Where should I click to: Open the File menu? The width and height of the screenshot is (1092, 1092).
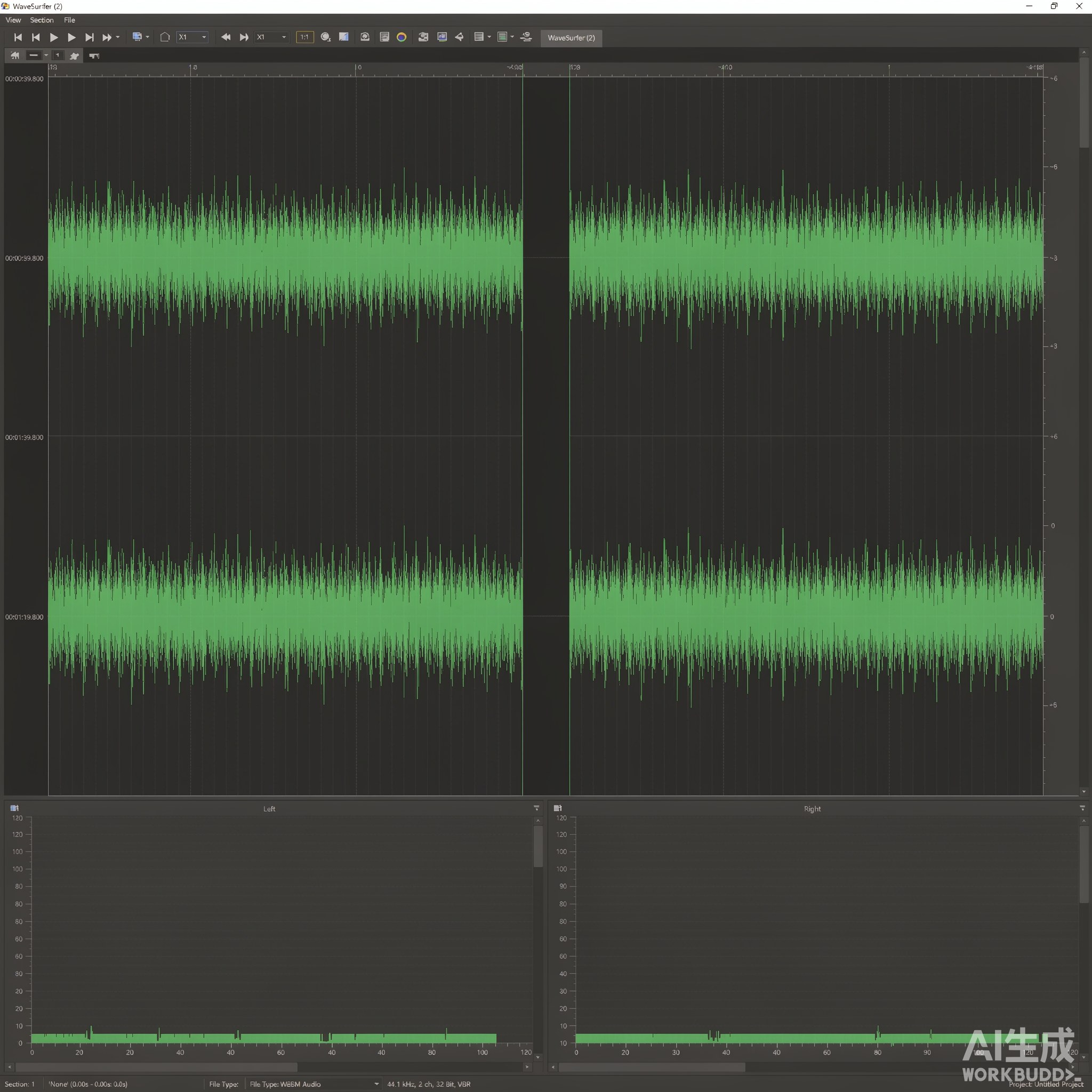(x=69, y=20)
